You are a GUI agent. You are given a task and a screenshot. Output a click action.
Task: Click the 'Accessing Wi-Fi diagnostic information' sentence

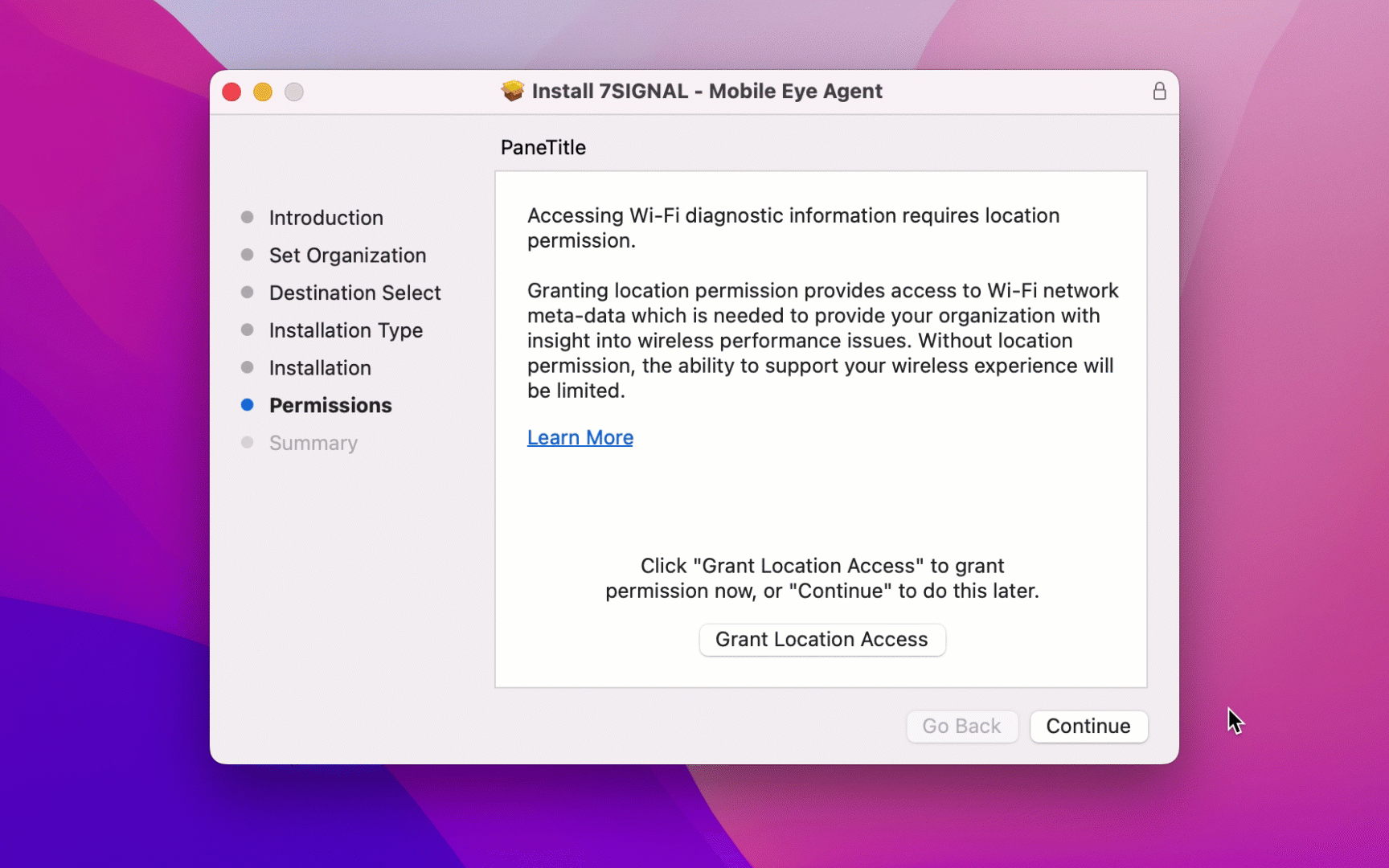(x=793, y=228)
